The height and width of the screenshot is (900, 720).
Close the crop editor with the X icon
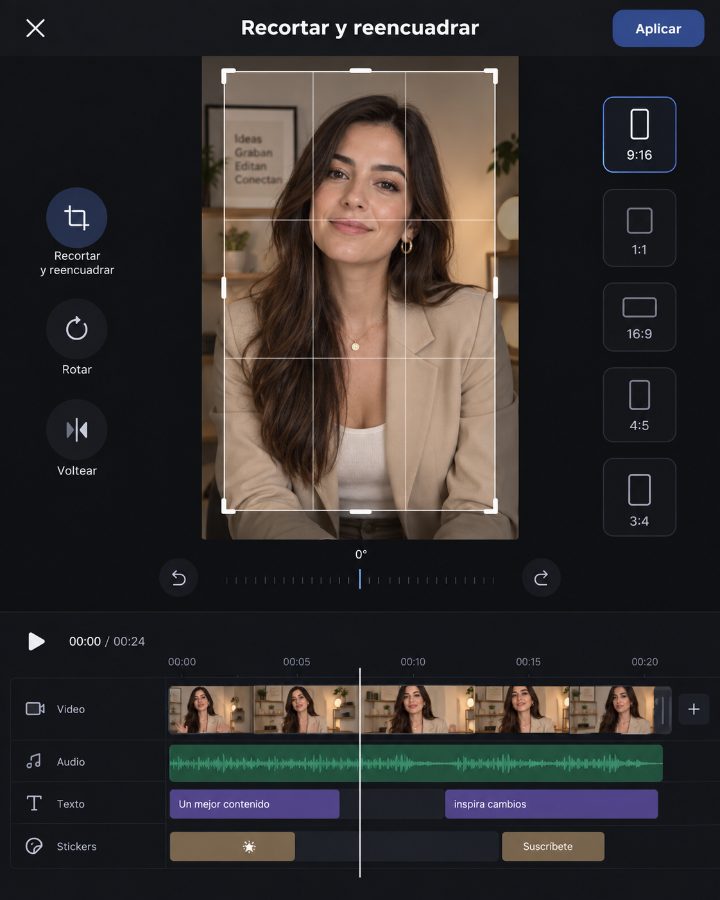(36, 28)
